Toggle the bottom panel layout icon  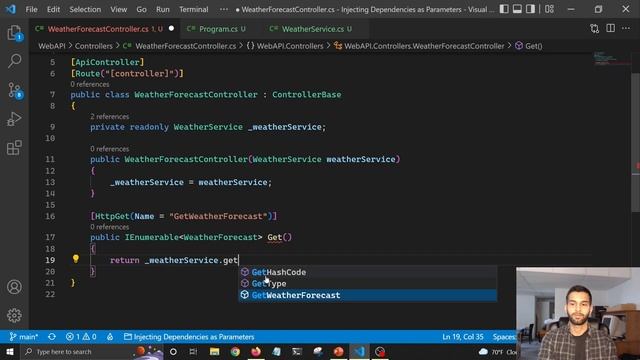[x=517, y=9]
